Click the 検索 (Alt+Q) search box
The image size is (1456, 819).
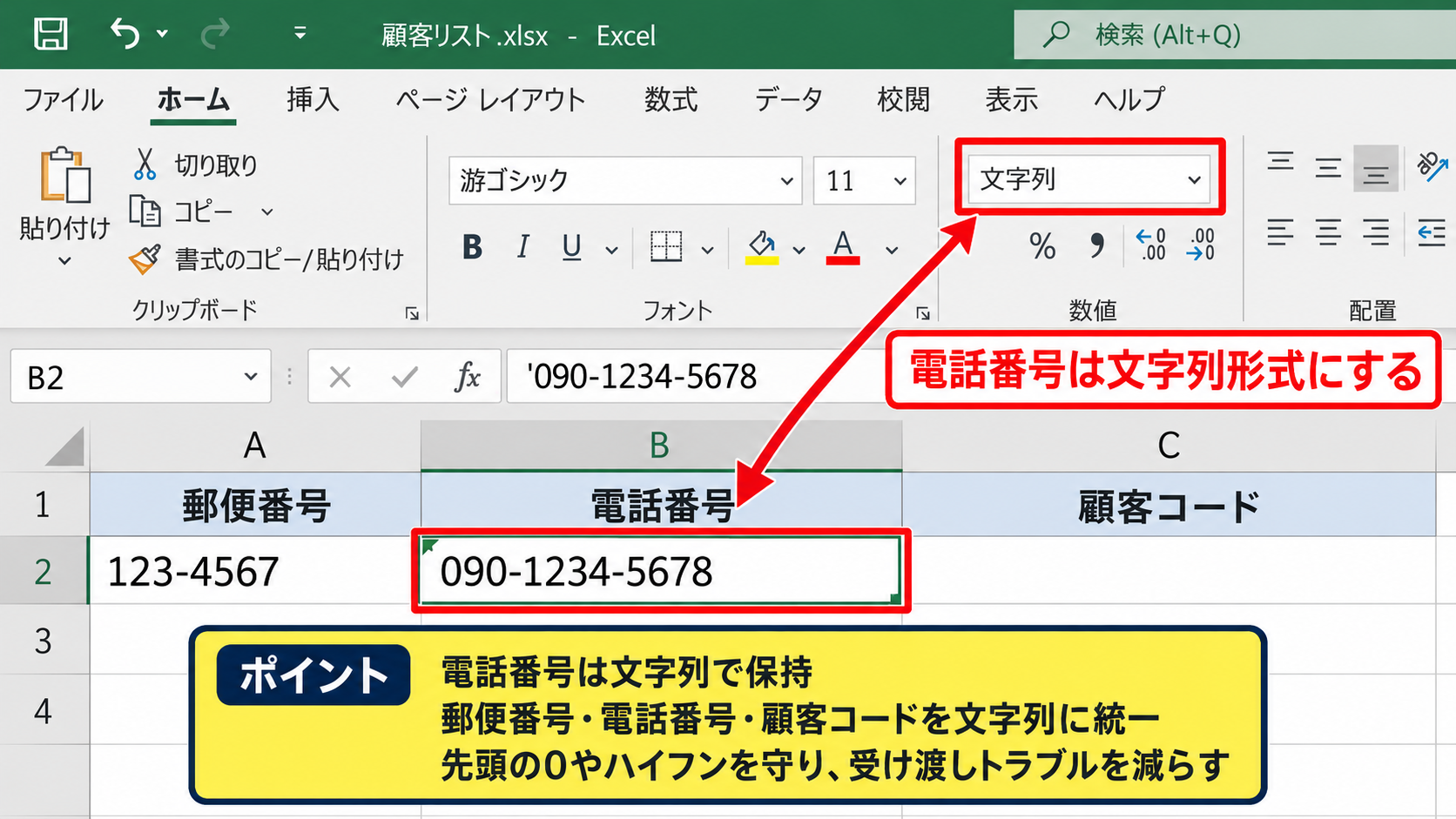point(1235,35)
